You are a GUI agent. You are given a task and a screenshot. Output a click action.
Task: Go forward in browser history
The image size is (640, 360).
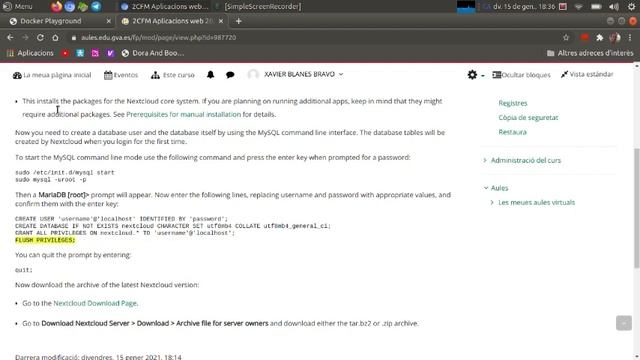(25, 37)
